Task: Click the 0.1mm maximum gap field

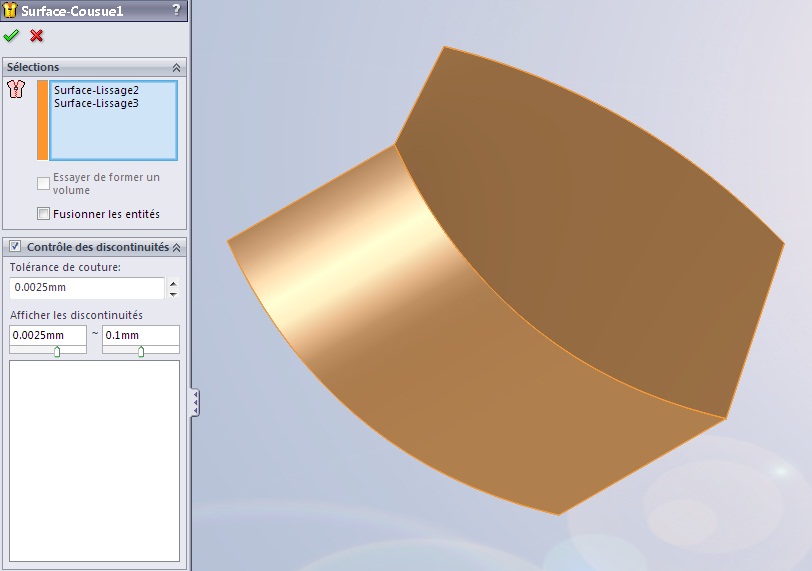Action: coord(140,335)
